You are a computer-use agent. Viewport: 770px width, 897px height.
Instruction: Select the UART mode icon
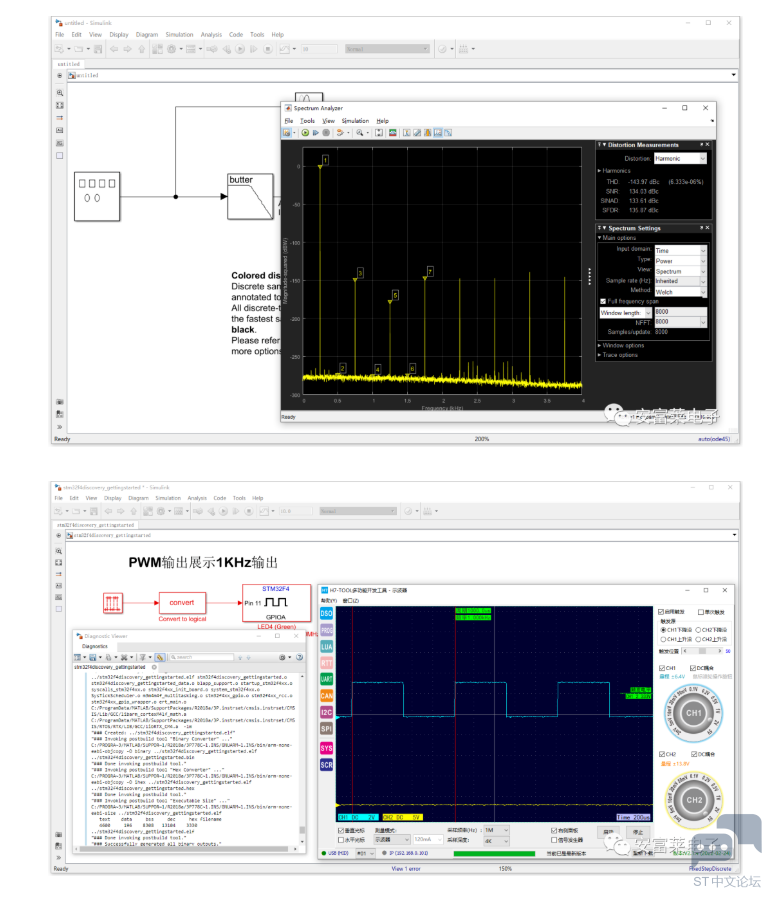tap(326, 679)
